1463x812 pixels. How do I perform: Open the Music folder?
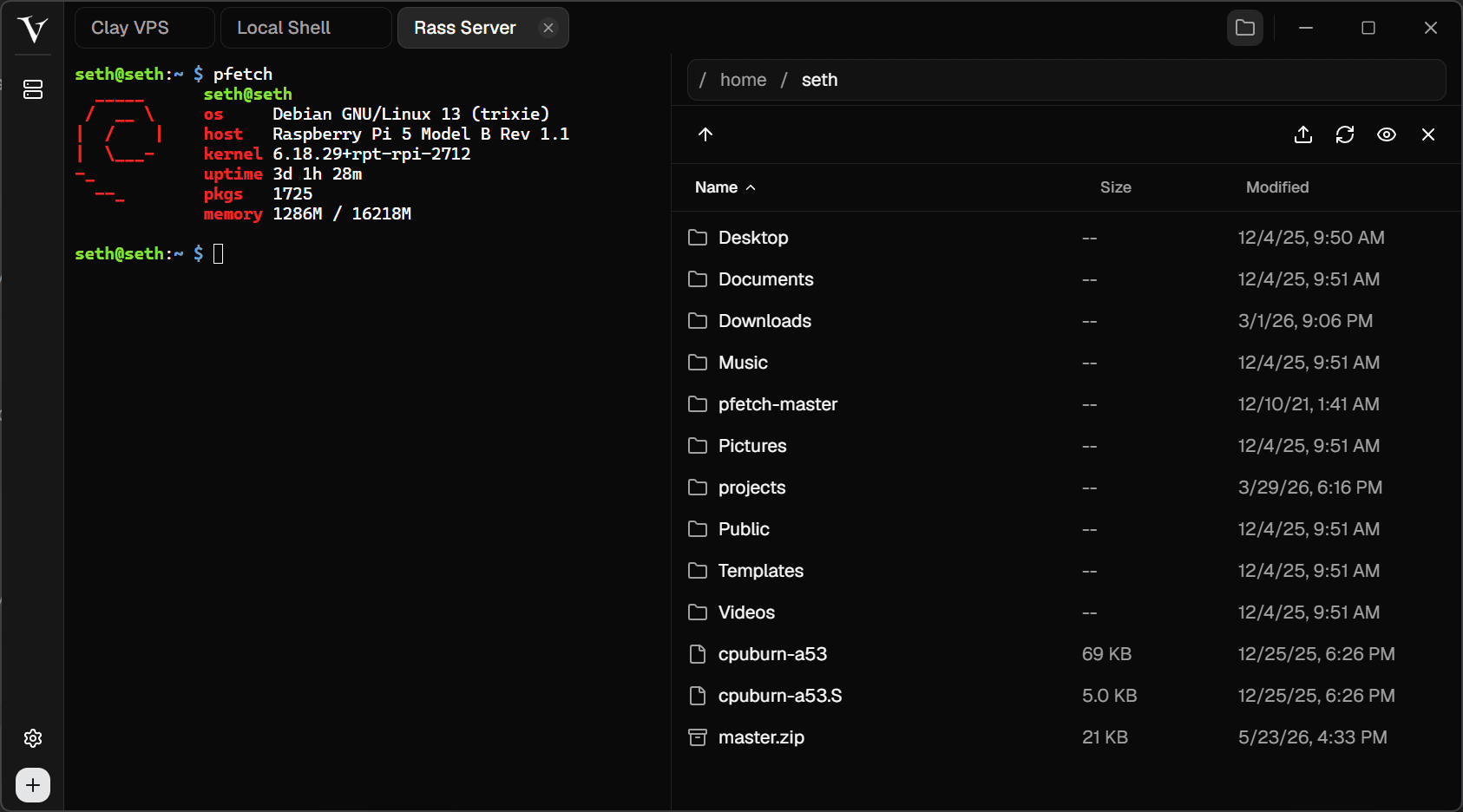tap(1066, 363)
